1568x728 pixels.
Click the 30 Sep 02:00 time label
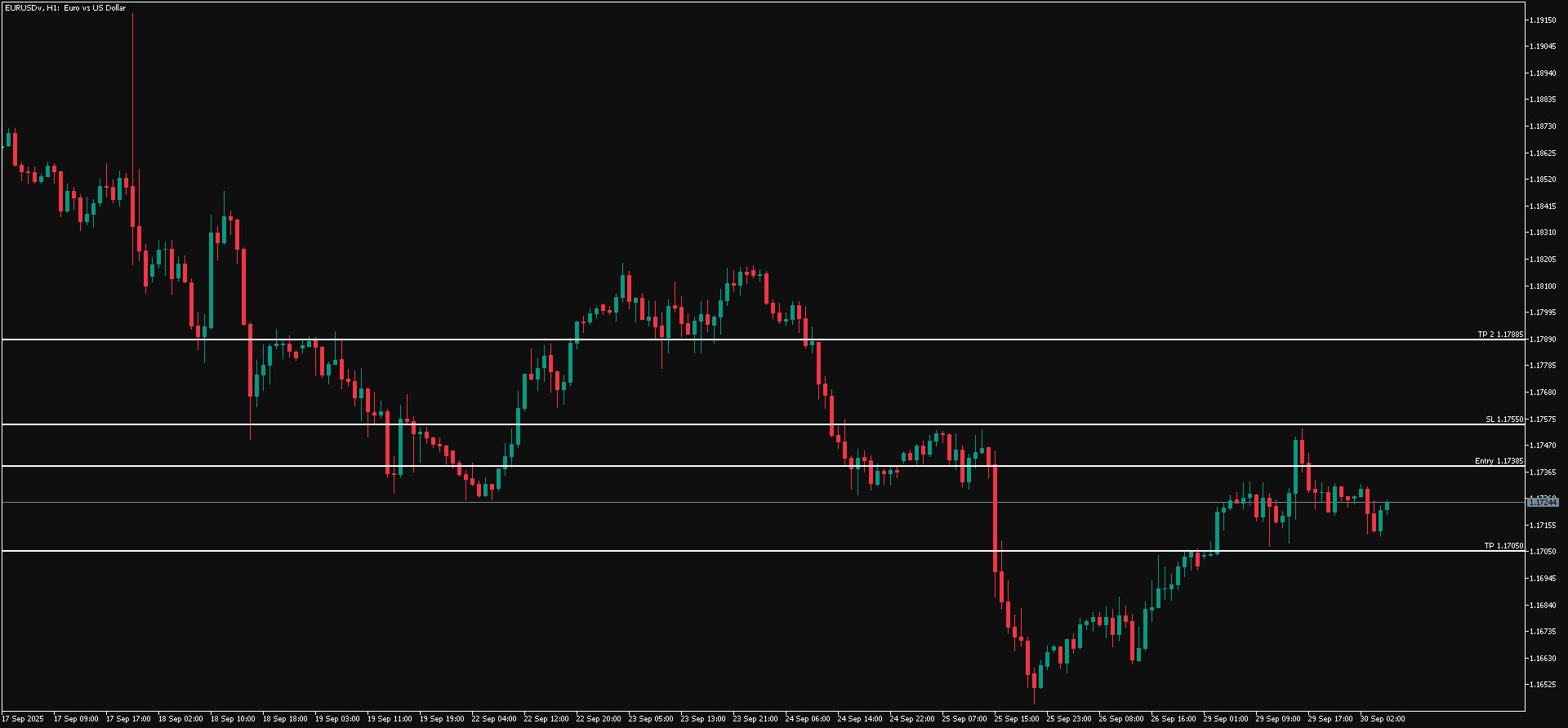click(1382, 719)
